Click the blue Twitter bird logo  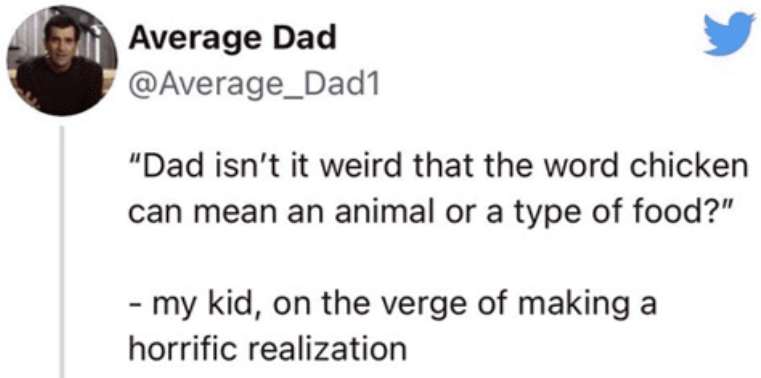pos(729,34)
